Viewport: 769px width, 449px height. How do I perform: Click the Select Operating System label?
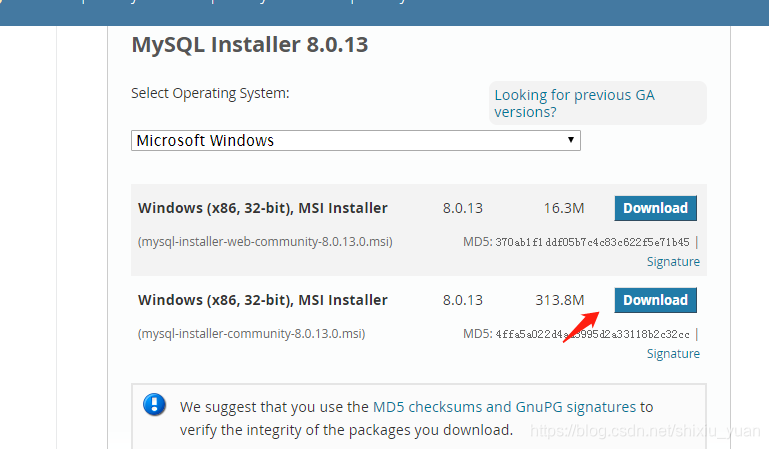click(210, 93)
